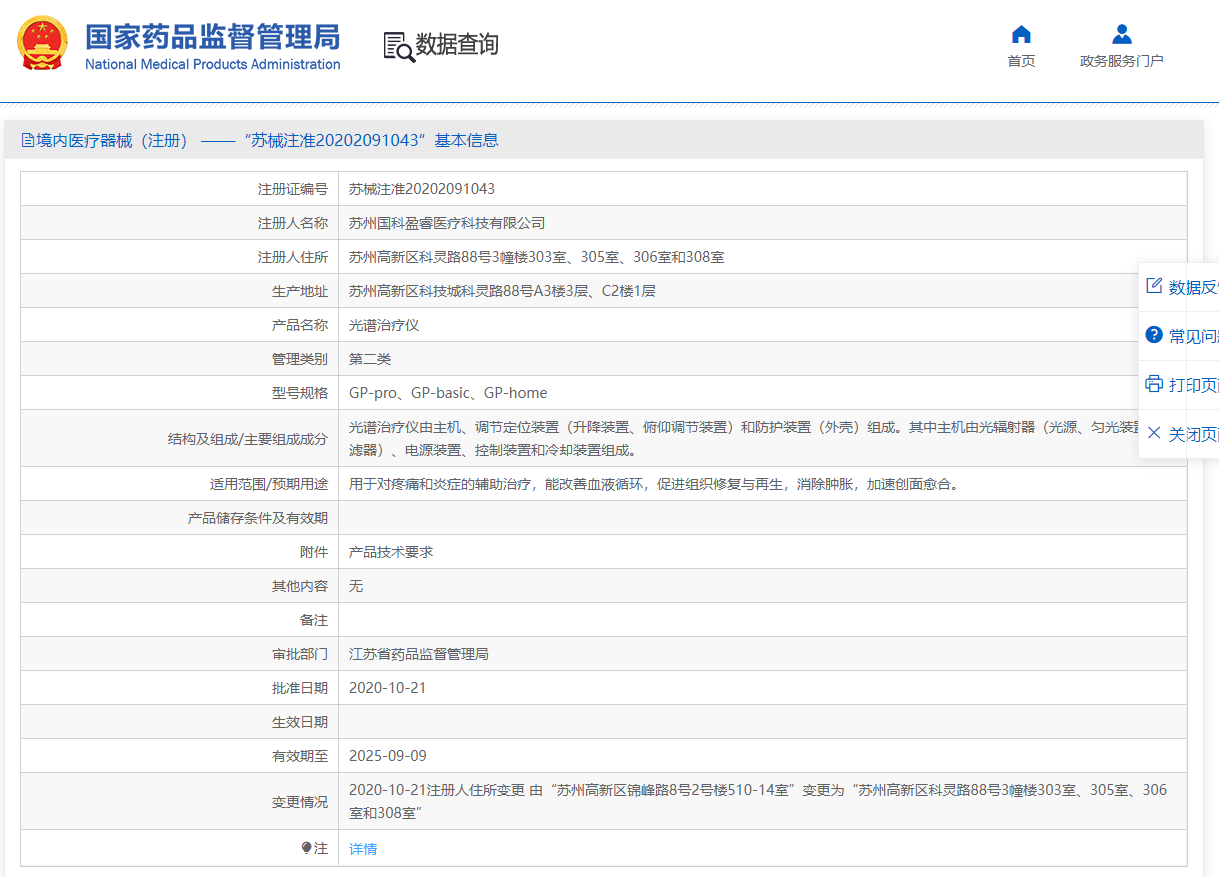Click the document icon before 境内医疗器械
Viewport: 1219px width, 877px height.
coord(28,141)
